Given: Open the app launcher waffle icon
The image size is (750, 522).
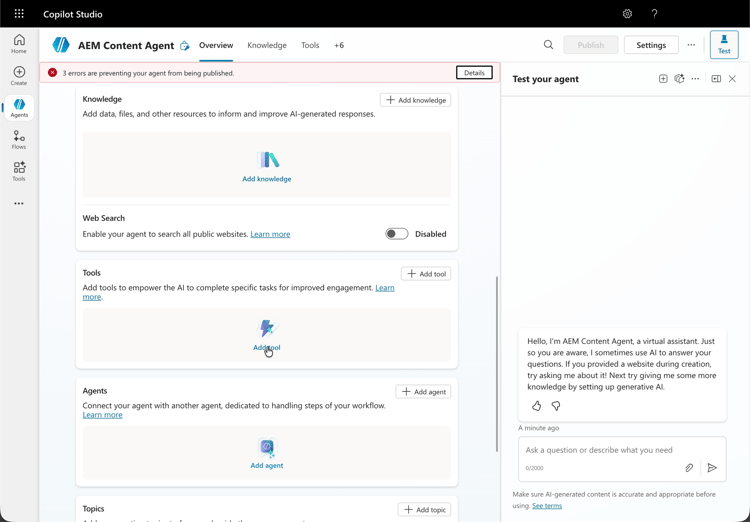Looking at the screenshot, I should 19,14.
